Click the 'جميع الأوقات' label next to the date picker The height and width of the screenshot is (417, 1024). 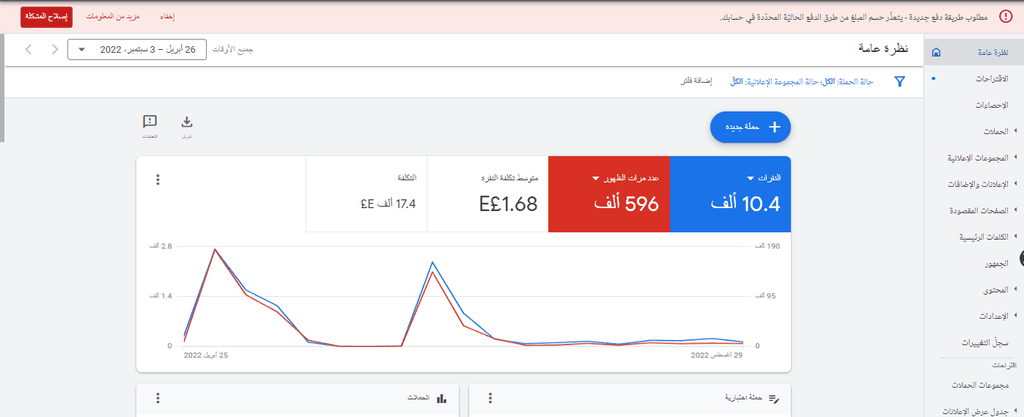click(x=233, y=50)
